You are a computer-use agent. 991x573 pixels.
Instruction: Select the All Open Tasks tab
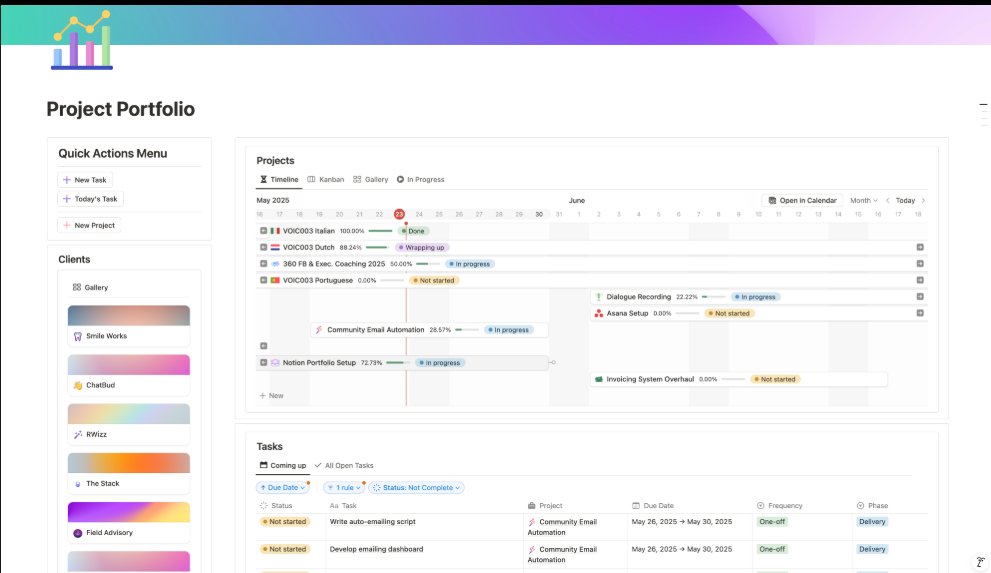(x=344, y=466)
